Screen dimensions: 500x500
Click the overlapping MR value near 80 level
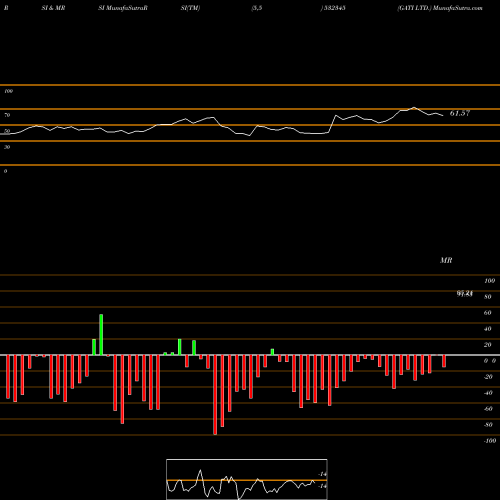[465, 293]
